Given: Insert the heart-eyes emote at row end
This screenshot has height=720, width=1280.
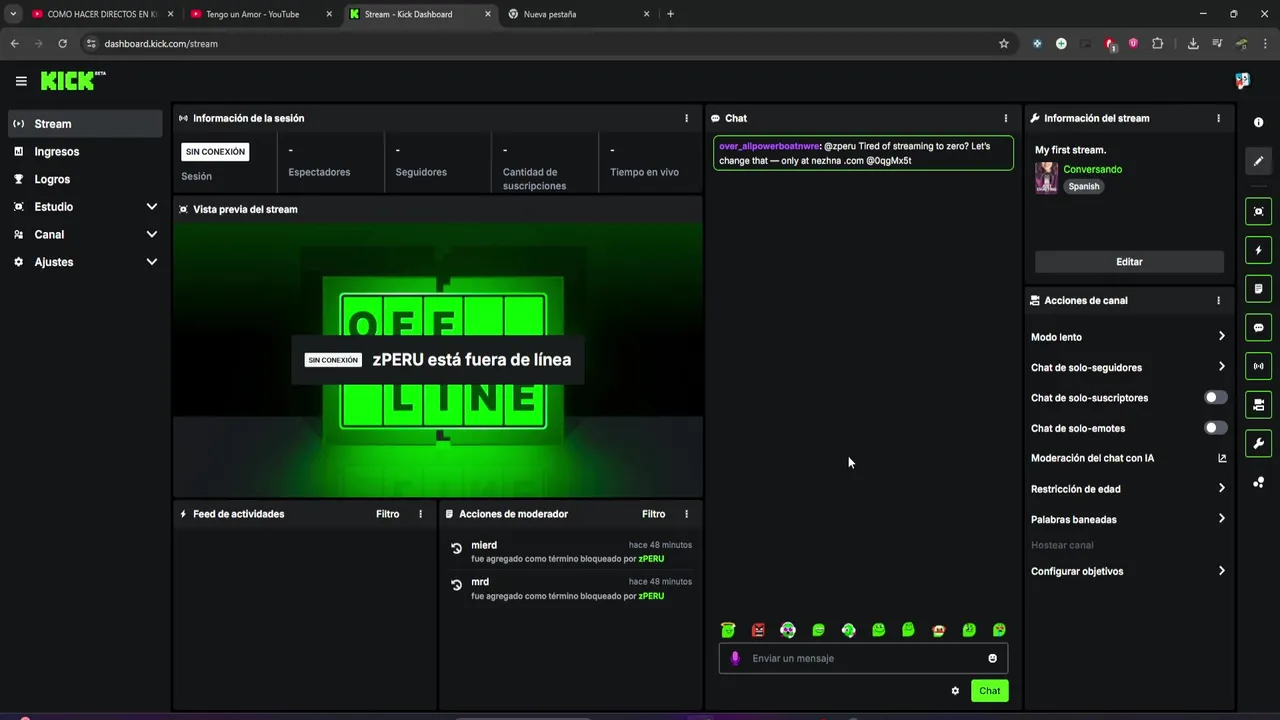Looking at the screenshot, I should (x=998, y=630).
